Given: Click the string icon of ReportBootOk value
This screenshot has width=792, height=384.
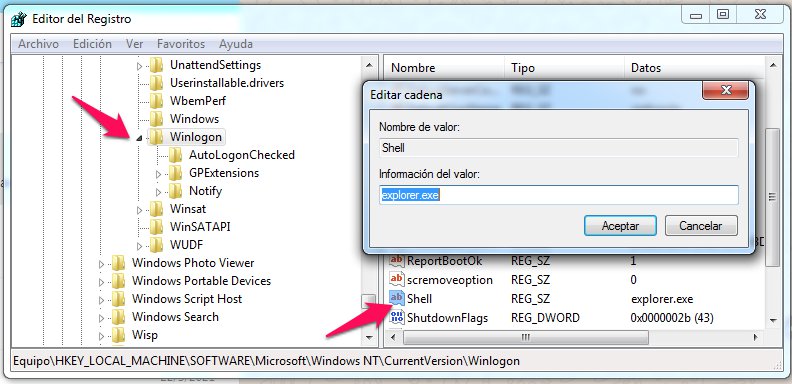Looking at the screenshot, I should (397, 261).
